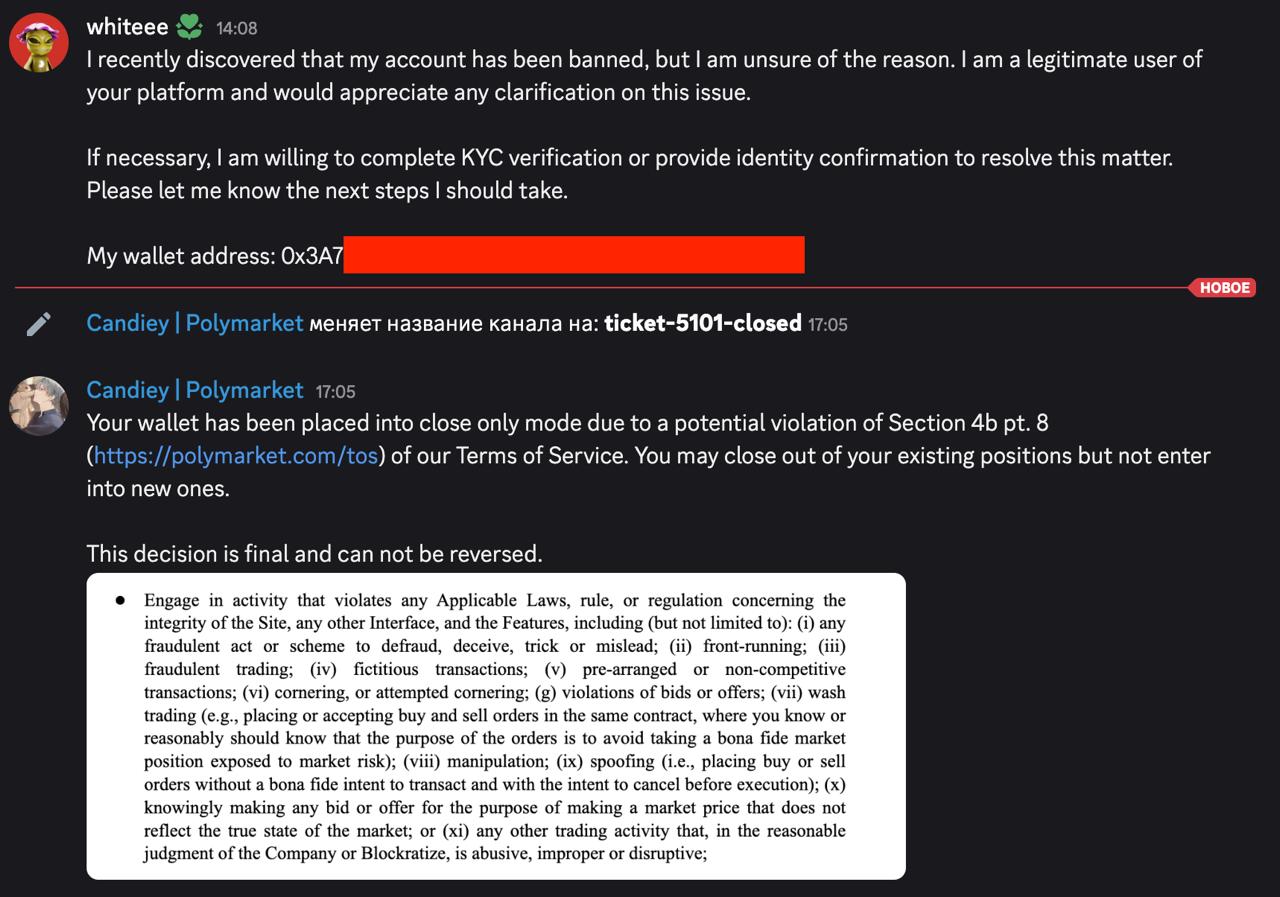This screenshot has height=897, width=1280.
Task: Click 'This decision is final' message line
Action: (314, 554)
